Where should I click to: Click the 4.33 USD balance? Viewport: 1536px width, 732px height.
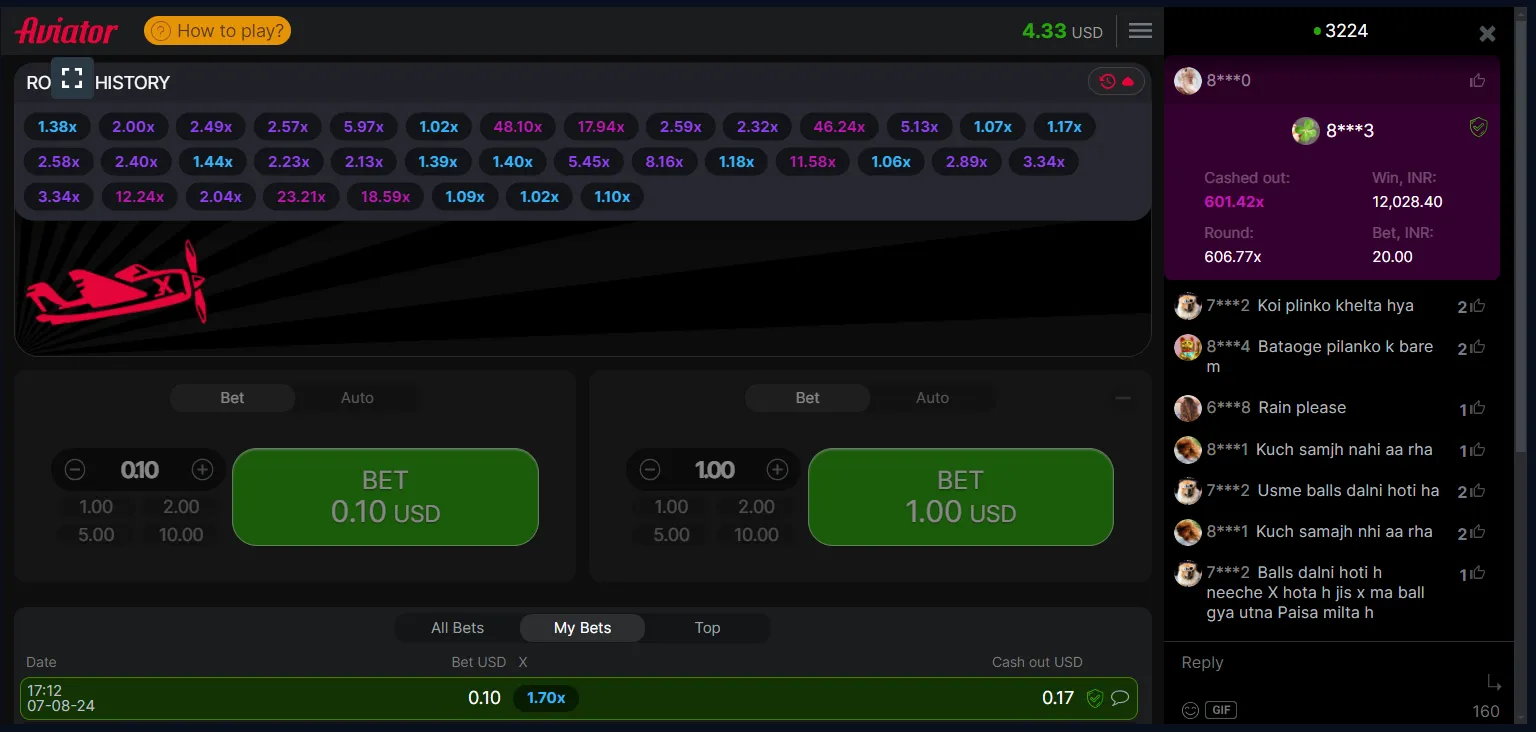pyautogui.click(x=1062, y=31)
